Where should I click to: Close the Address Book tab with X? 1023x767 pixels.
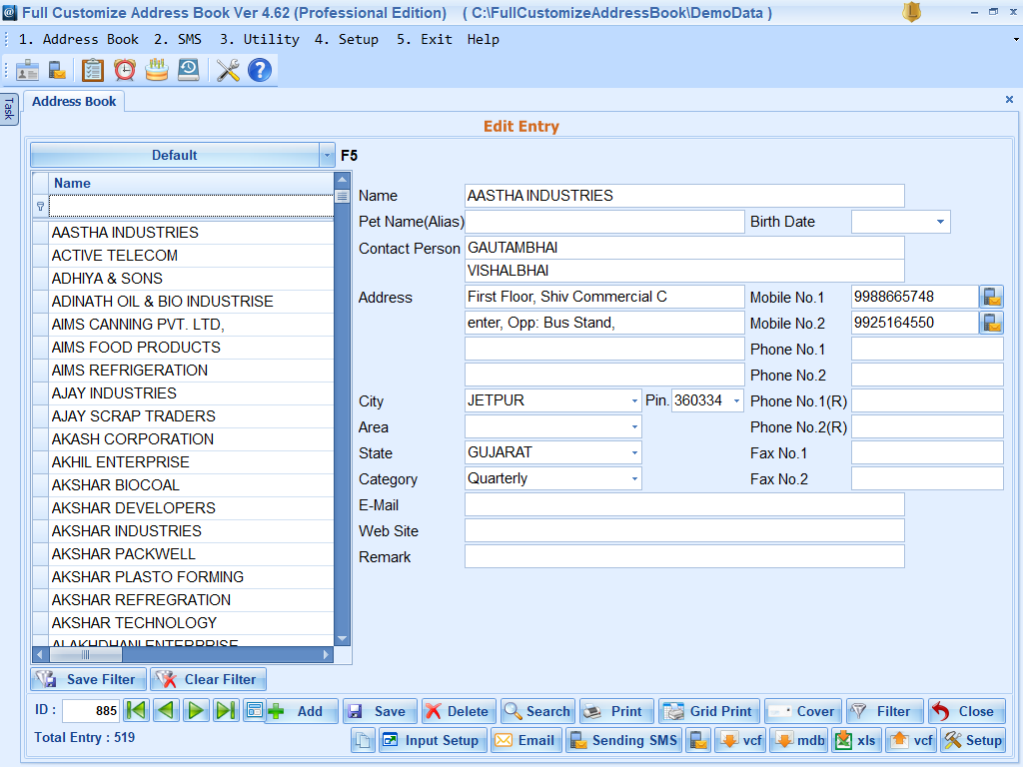pos(1009,100)
